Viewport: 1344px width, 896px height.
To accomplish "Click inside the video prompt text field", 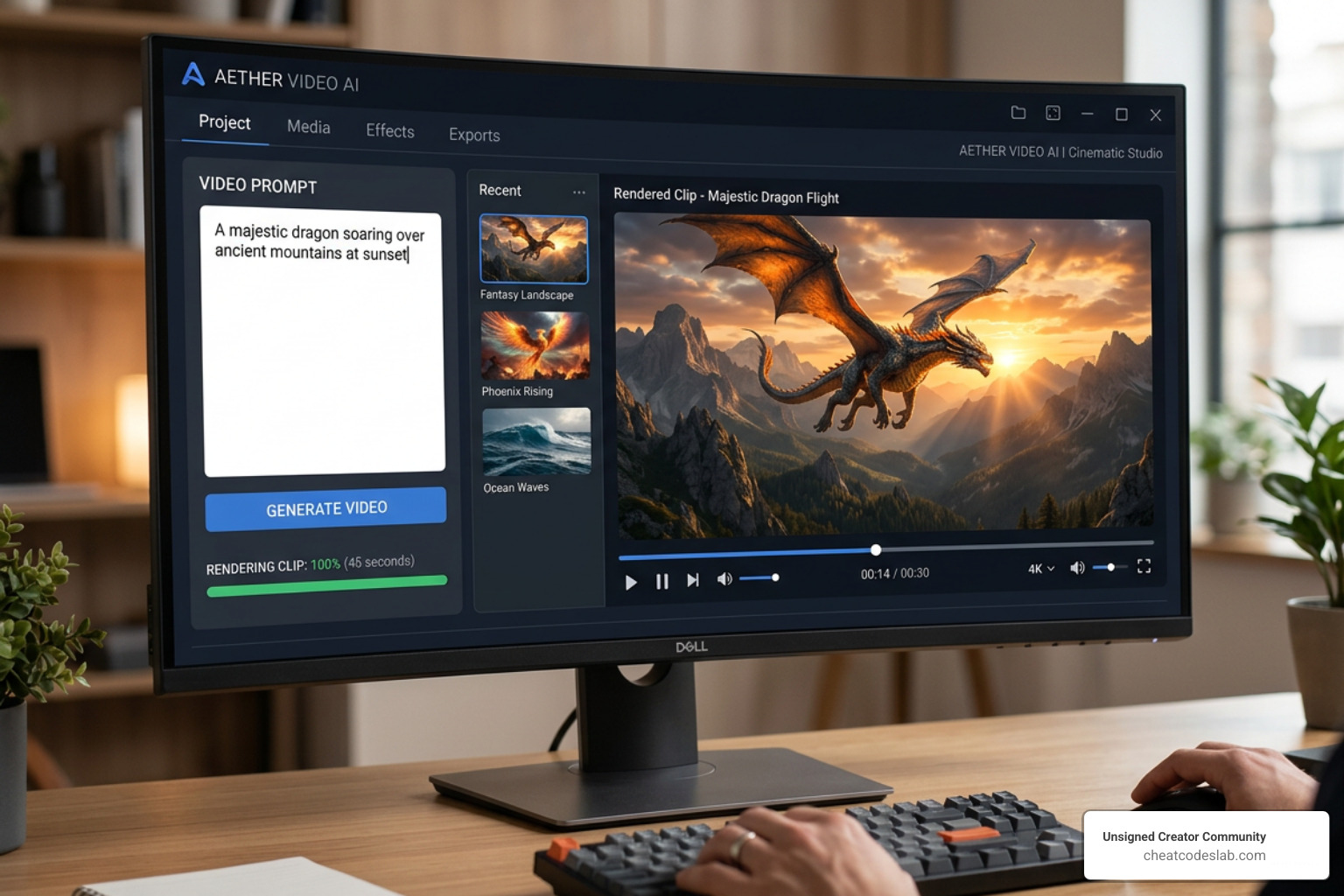I will 322,341.
